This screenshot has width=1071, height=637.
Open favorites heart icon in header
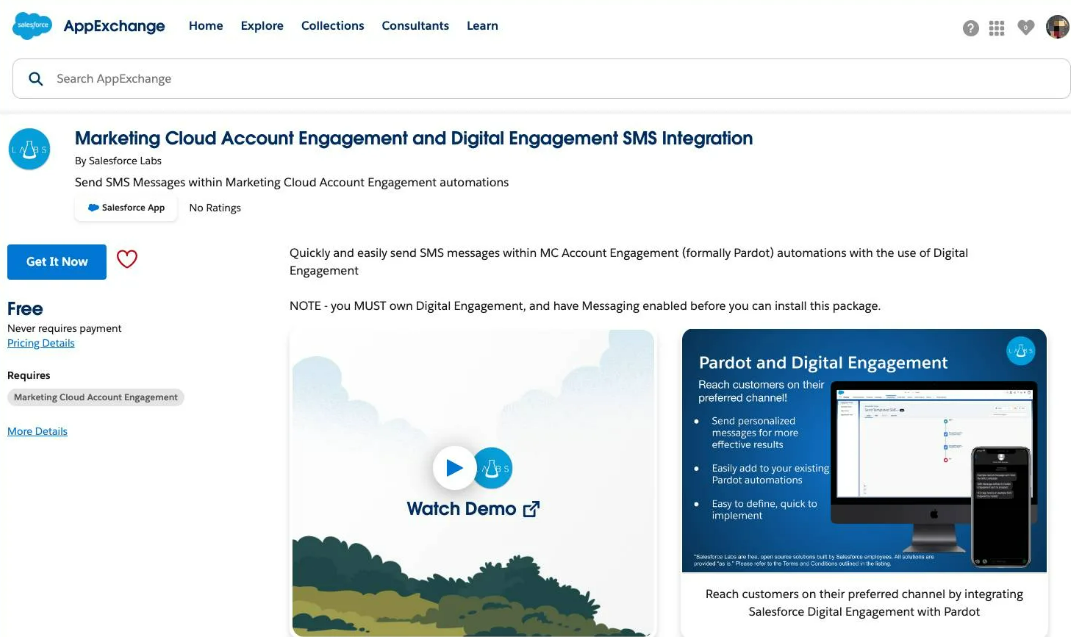[x=1025, y=27]
